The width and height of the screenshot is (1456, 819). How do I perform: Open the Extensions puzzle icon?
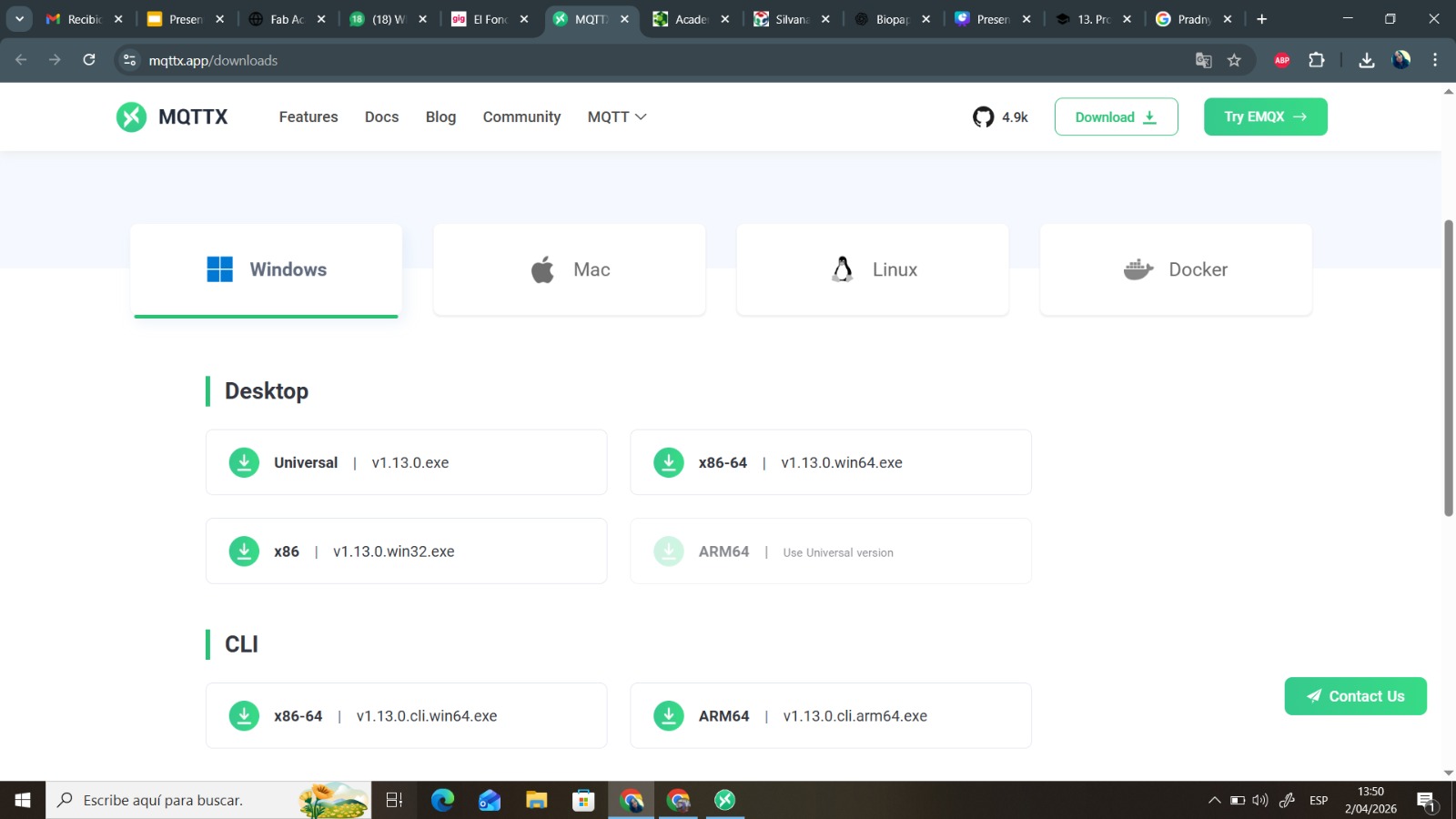click(x=1316, y=60)
